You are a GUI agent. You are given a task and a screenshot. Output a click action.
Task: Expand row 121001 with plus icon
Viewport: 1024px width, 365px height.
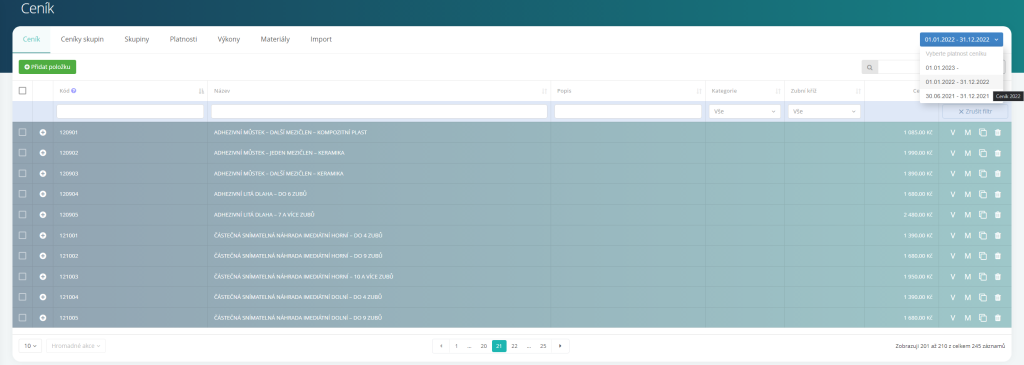[42, 235]
